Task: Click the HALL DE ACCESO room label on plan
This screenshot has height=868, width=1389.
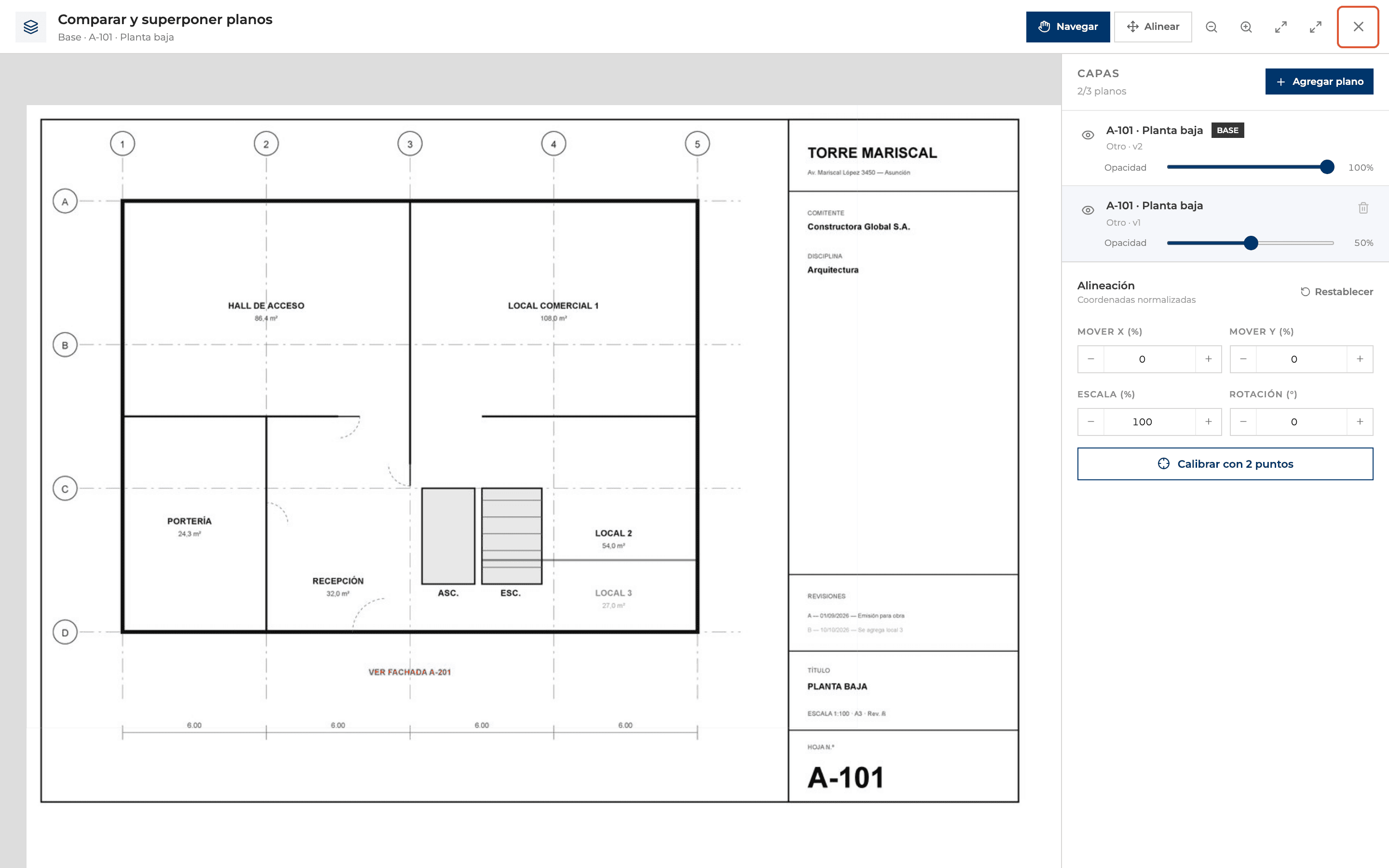Action: click(266, 305)
